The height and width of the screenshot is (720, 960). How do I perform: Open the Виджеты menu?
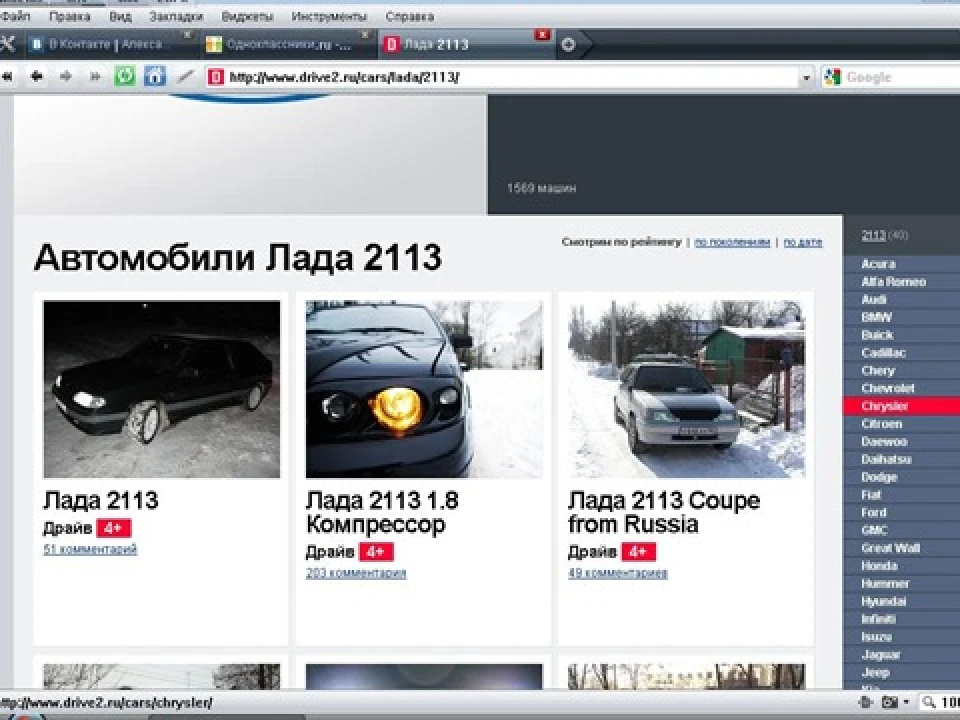tap(247, 17)
